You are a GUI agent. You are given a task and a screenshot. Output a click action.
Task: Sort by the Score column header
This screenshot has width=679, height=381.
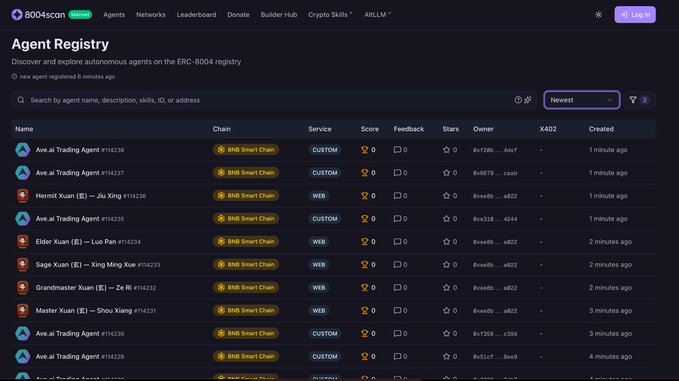pyautogui.click(x=370, y=129)
